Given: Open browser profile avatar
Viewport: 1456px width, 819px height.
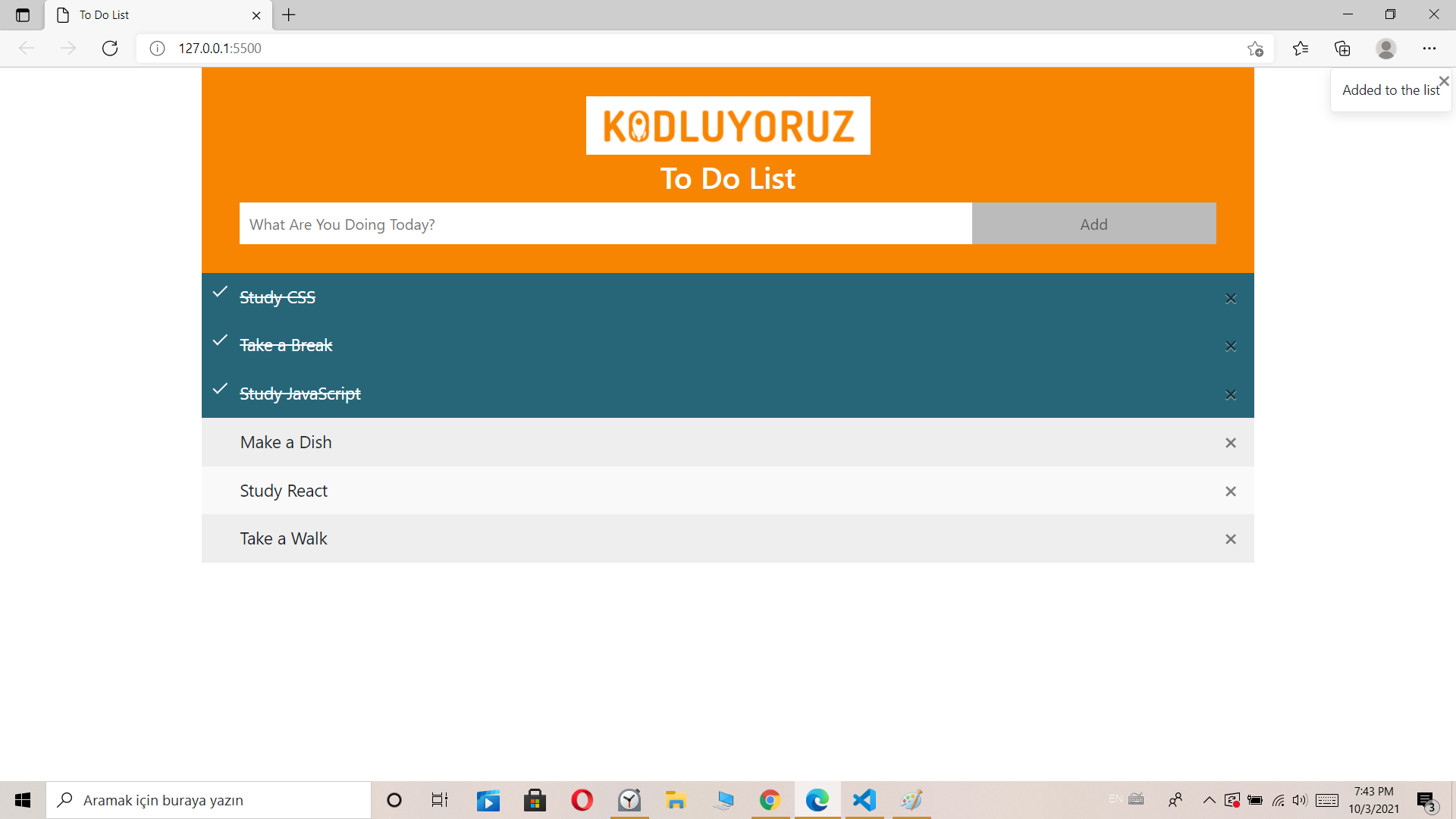Looking at the screenshot, I should coord(1385,49).
